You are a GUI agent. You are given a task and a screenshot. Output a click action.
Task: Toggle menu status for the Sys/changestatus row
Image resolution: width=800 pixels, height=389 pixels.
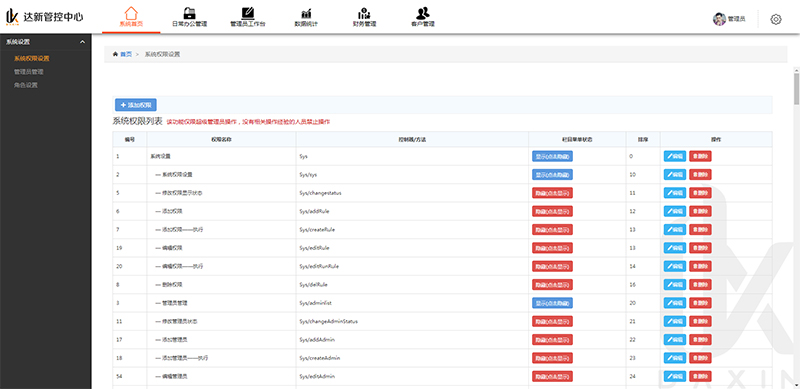coord(552,193)
